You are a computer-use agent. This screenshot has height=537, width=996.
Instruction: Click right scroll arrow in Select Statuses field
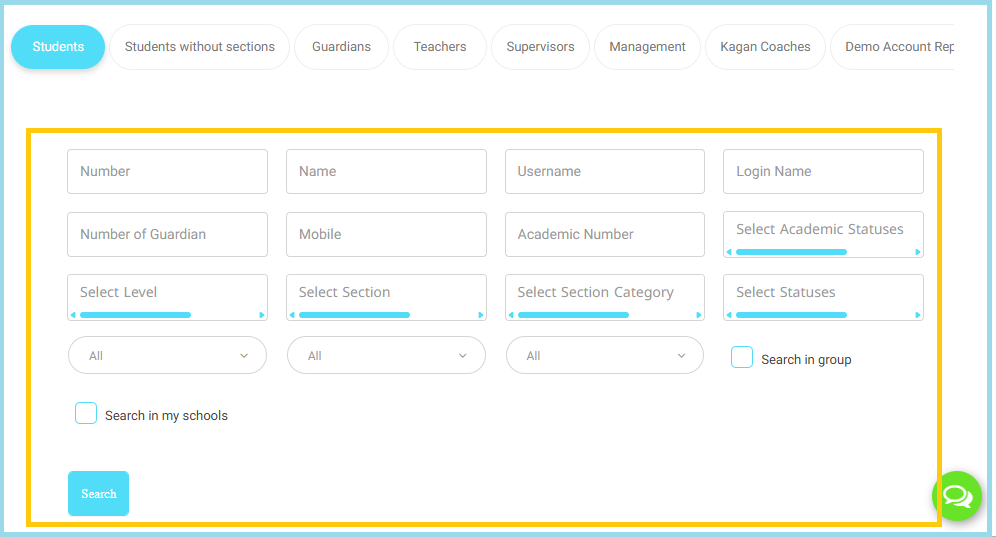point(918,315)
